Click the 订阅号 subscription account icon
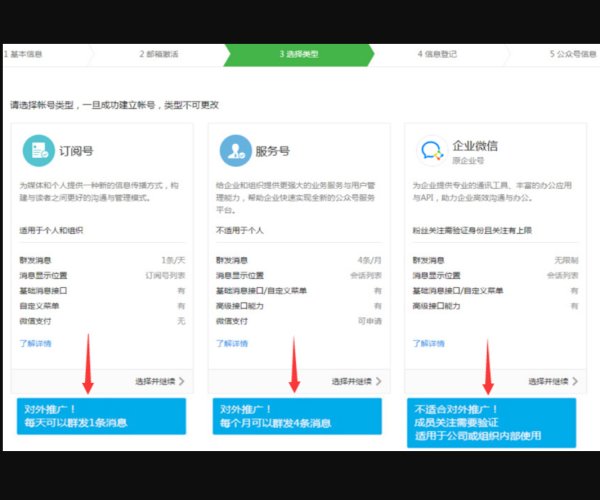Viewport: 600px width, 500px height. (39, 151)
